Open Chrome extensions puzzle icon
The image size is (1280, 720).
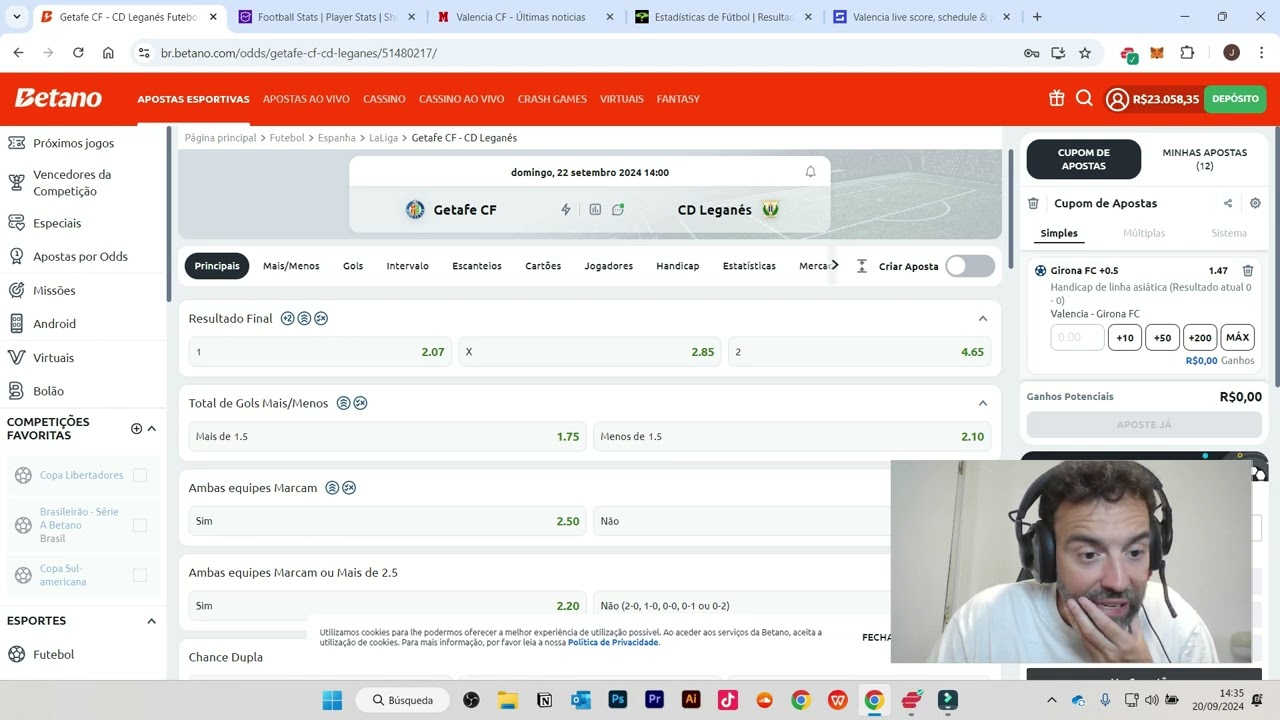(1187, 53)
